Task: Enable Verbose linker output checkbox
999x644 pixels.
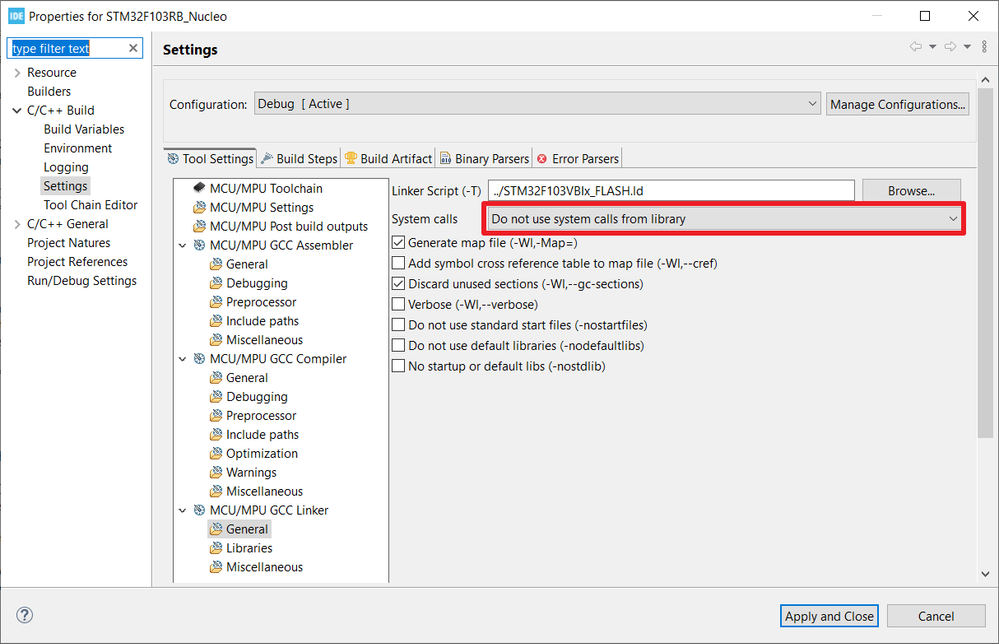Action: point(399,304)
